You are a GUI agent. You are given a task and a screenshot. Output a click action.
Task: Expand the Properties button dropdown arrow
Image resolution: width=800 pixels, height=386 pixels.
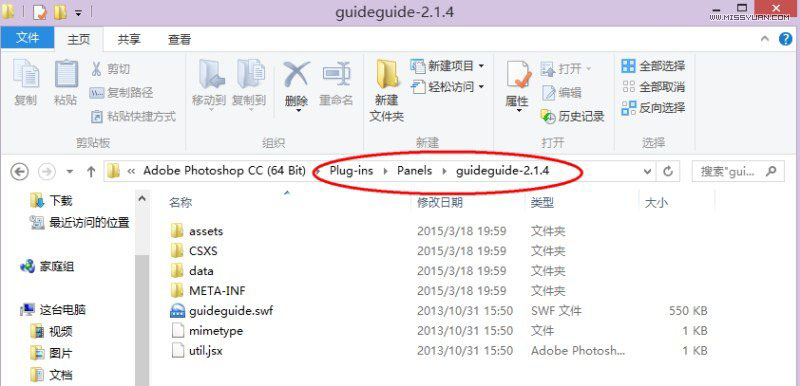click(518, 111)
